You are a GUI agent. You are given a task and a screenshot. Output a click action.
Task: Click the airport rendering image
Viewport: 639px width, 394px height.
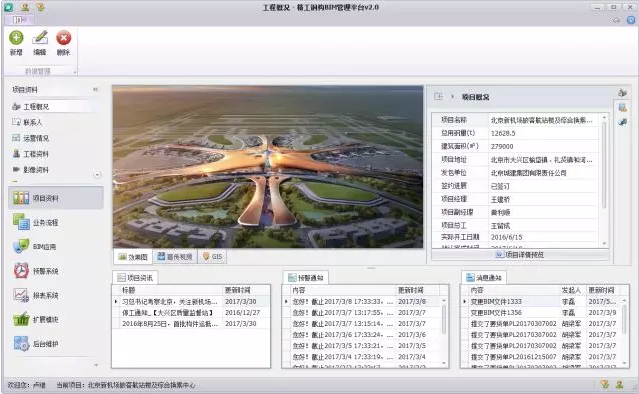268,167
